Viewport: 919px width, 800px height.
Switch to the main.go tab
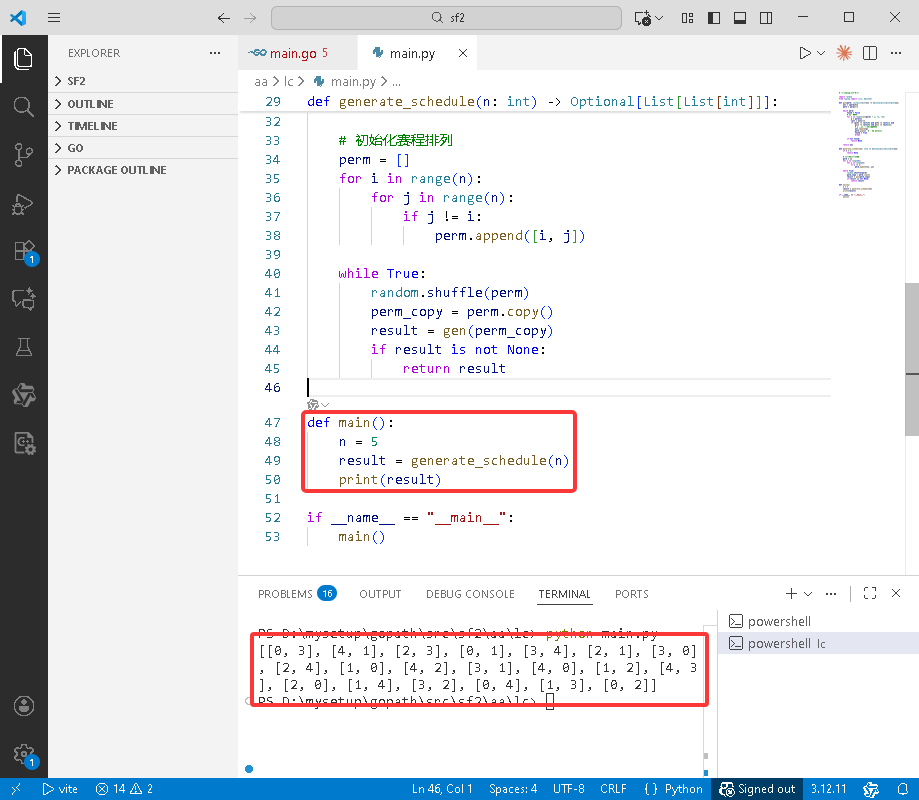[298, 53]
